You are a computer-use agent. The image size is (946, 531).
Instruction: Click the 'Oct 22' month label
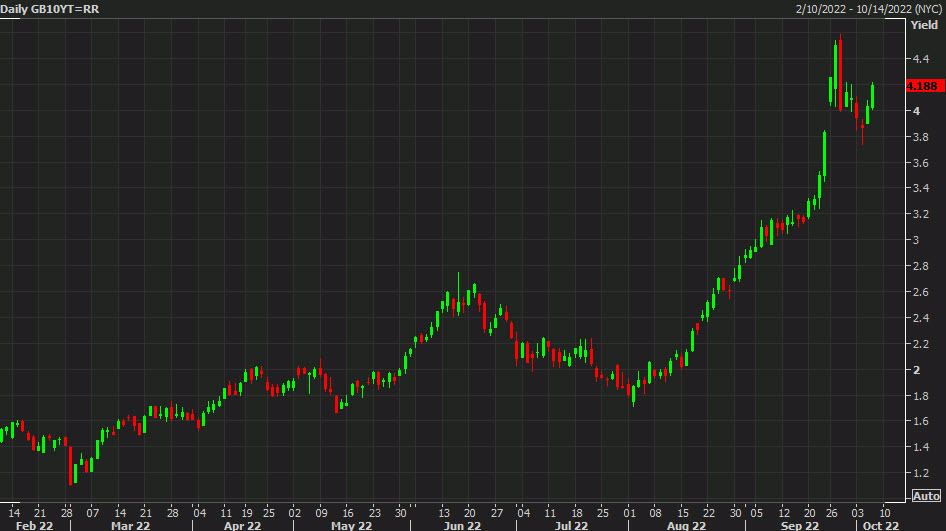coord(881,526)
